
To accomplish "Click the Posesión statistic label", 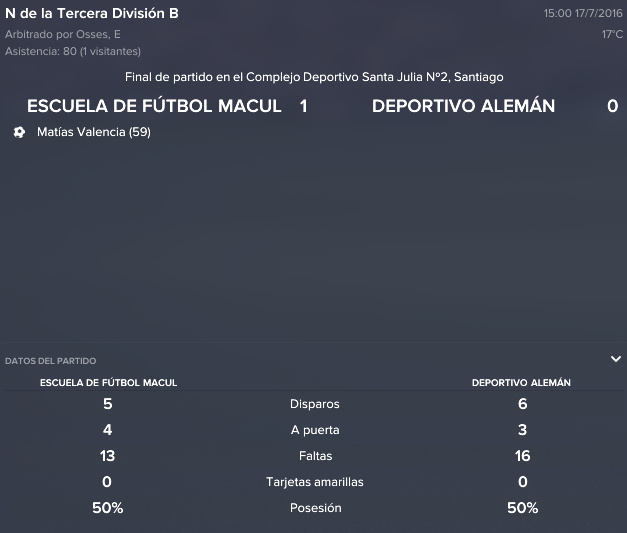I will (315, 508).
